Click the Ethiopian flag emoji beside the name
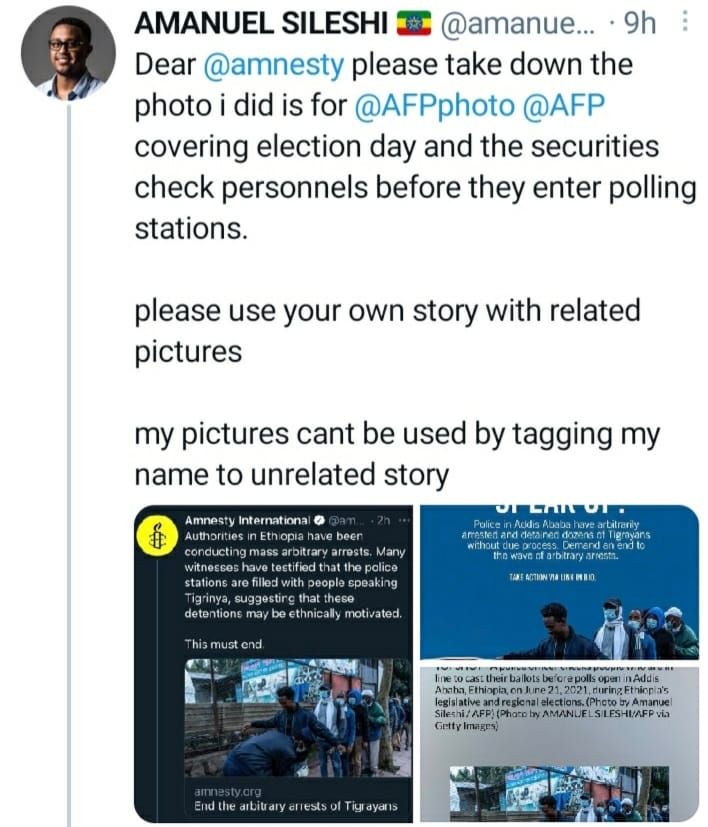Screen dimensions: 708x827 [x=414, y=21]
